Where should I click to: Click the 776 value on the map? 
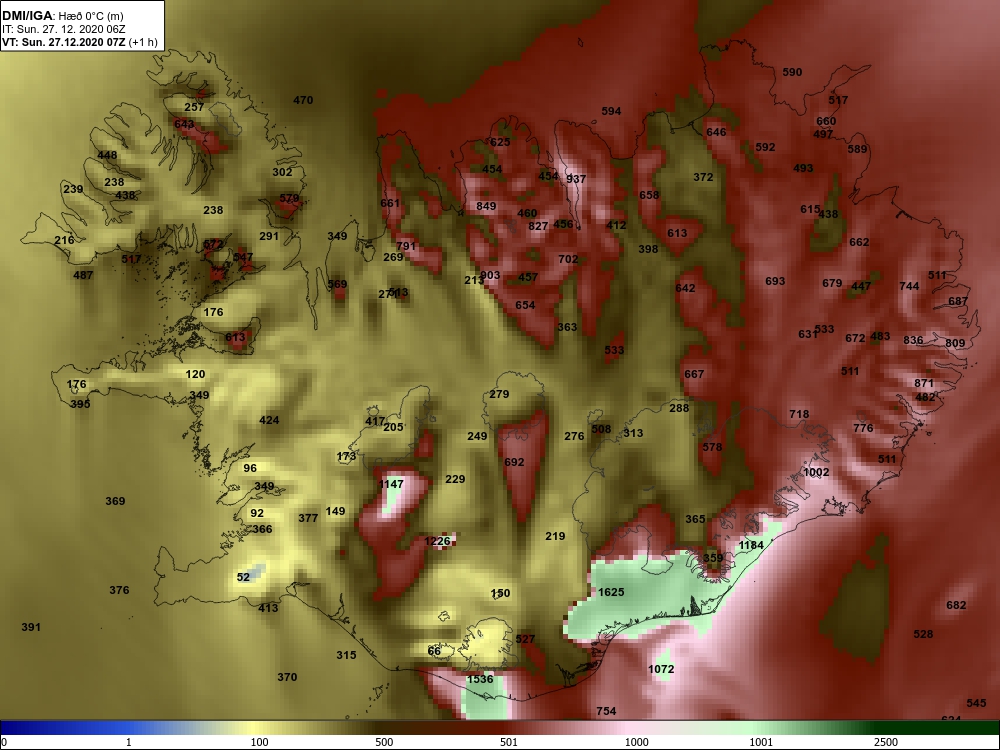click(x=863, y=428)
